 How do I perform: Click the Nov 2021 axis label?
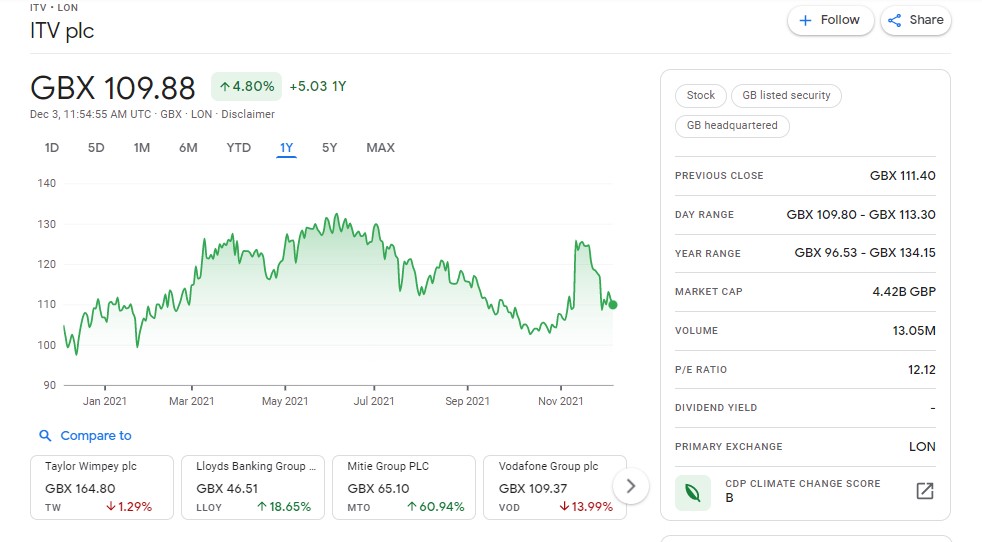click(561, 401)
